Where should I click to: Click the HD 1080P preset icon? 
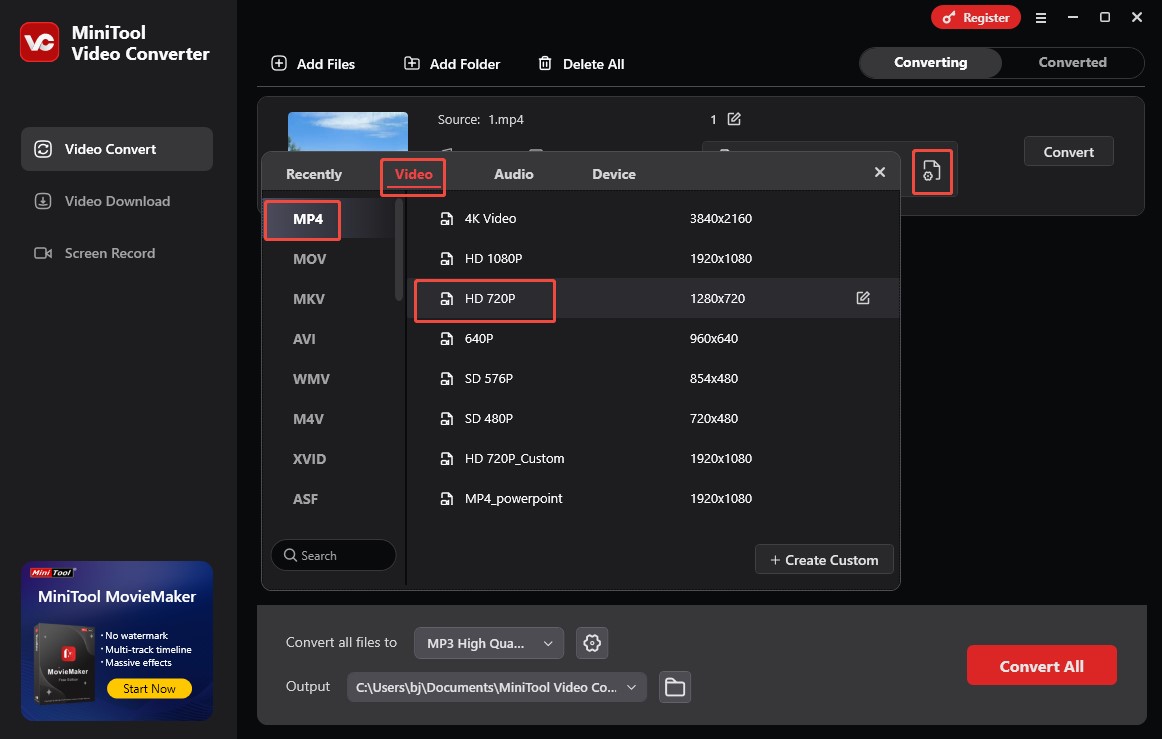[x=446, y=259]
